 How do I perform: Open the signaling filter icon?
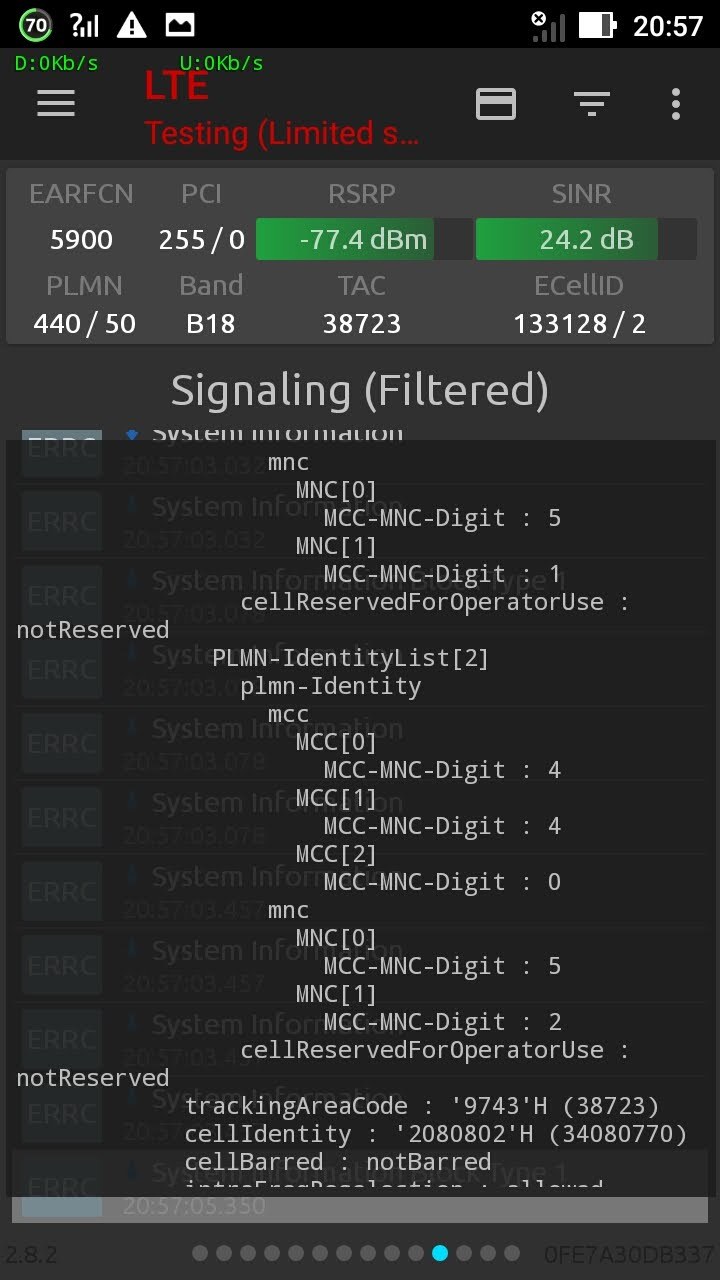coord(591,103)
